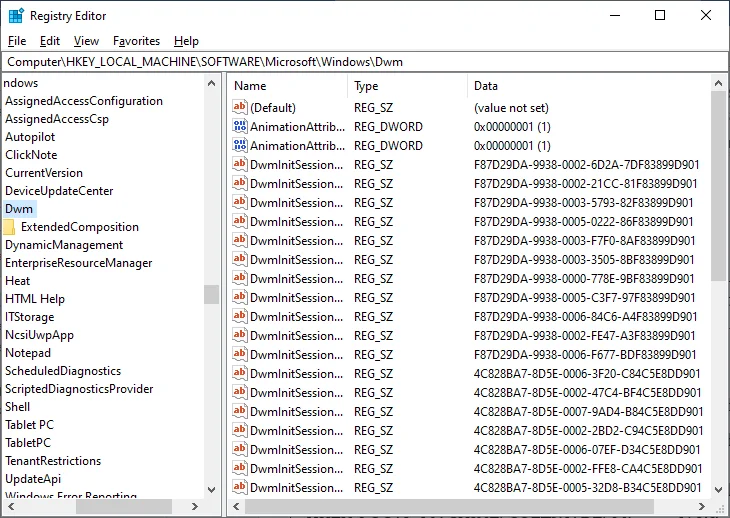The image size is (730, 518).
Task: Select the NcsiUwpApp key
Action: click(x=39, y=335)
